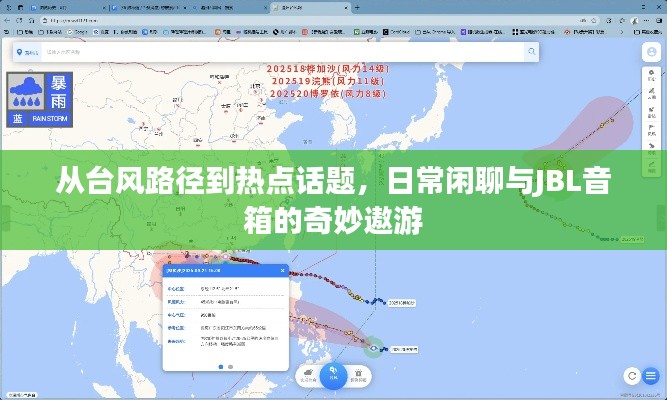Viewport: 667px width, 400px height.
Task: Click the circular refresh button
Action: coord(632,374)
